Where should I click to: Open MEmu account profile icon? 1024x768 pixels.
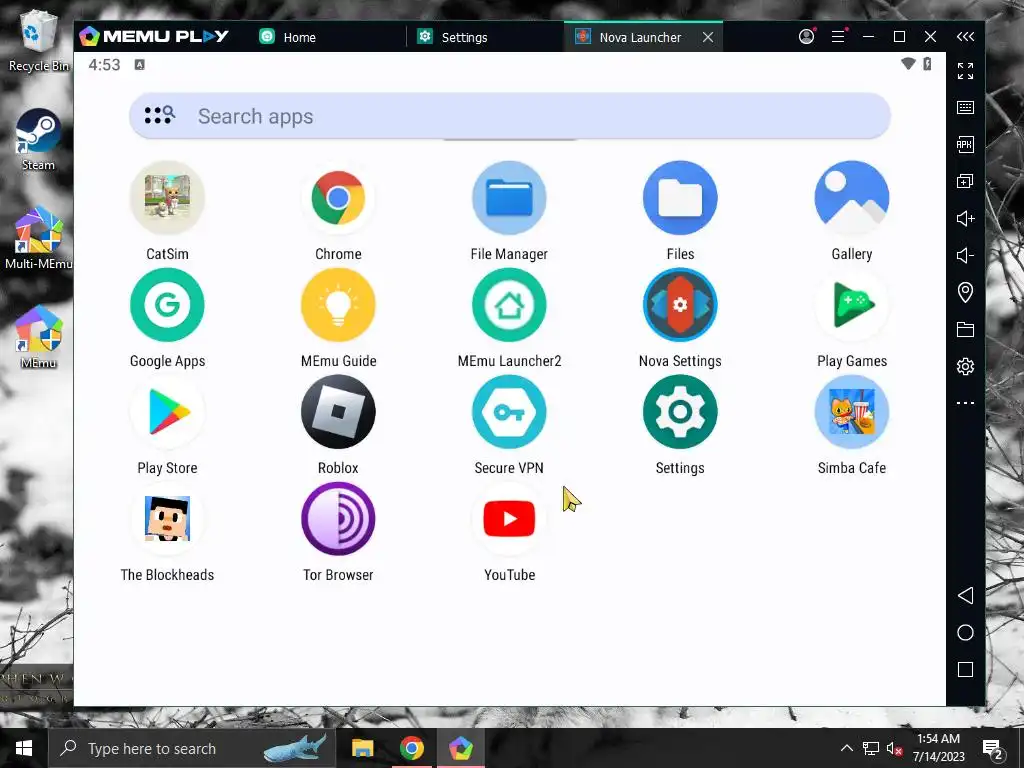tap(807, 37)
